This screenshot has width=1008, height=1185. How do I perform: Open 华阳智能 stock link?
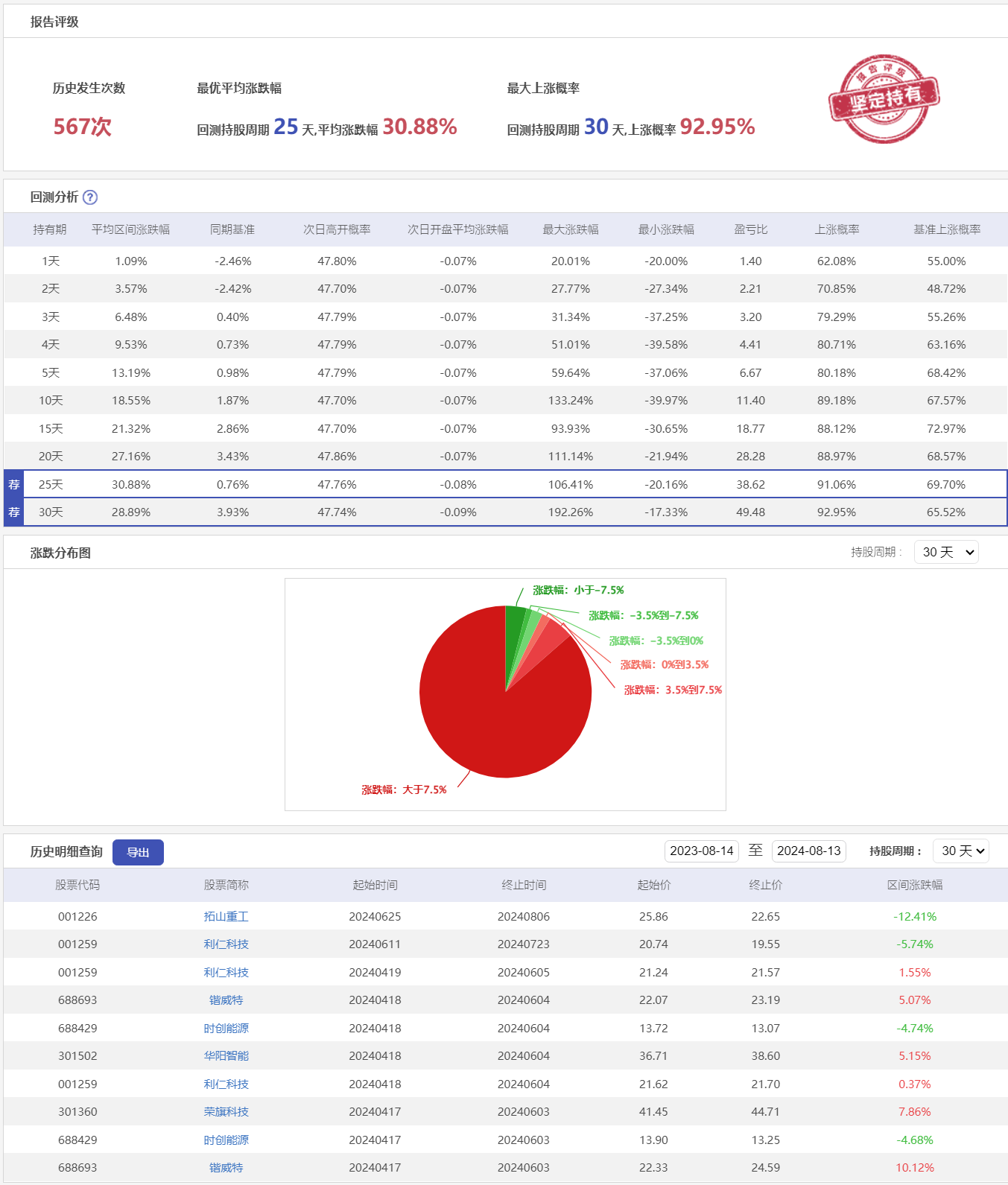[x=226, y=1056]
